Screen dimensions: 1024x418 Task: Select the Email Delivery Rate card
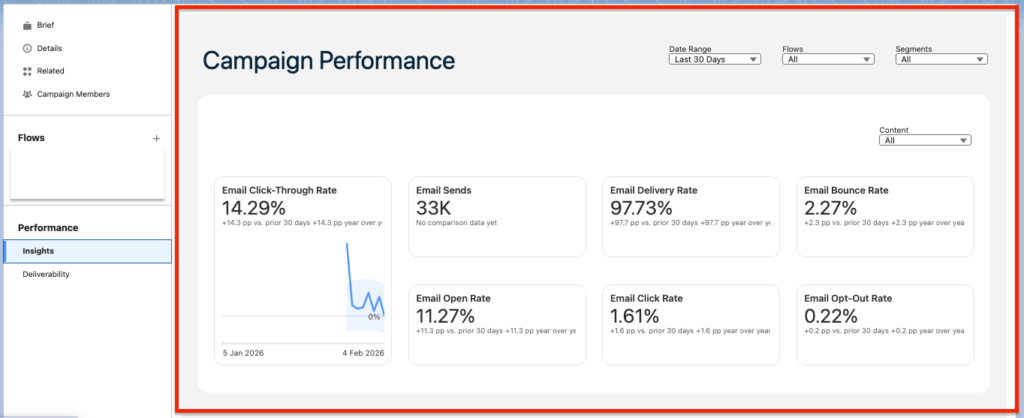[688, 216]
